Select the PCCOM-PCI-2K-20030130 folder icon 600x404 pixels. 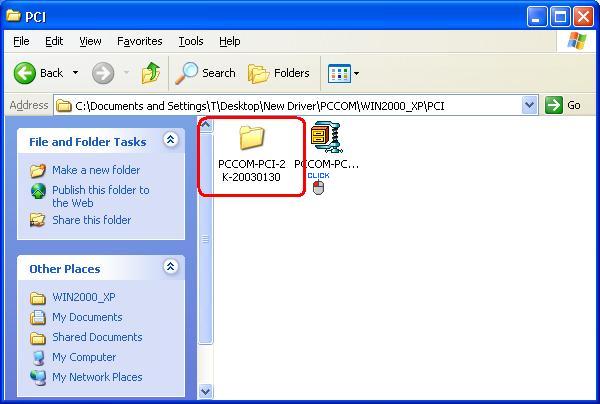pos(252,137)
